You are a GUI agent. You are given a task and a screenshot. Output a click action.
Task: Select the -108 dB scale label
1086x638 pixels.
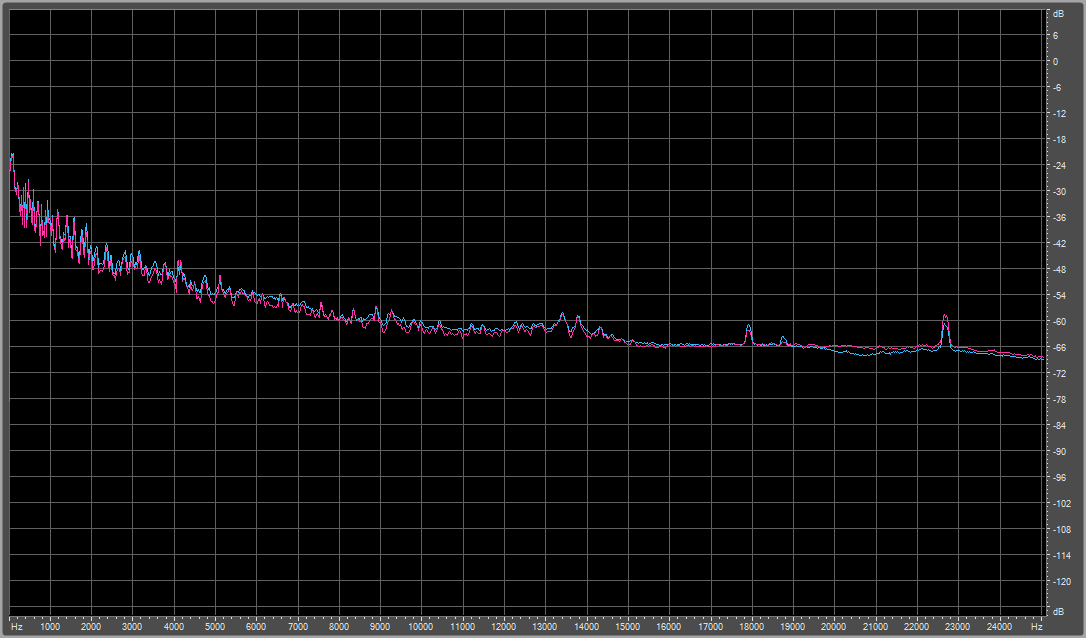coord(1061,529)
